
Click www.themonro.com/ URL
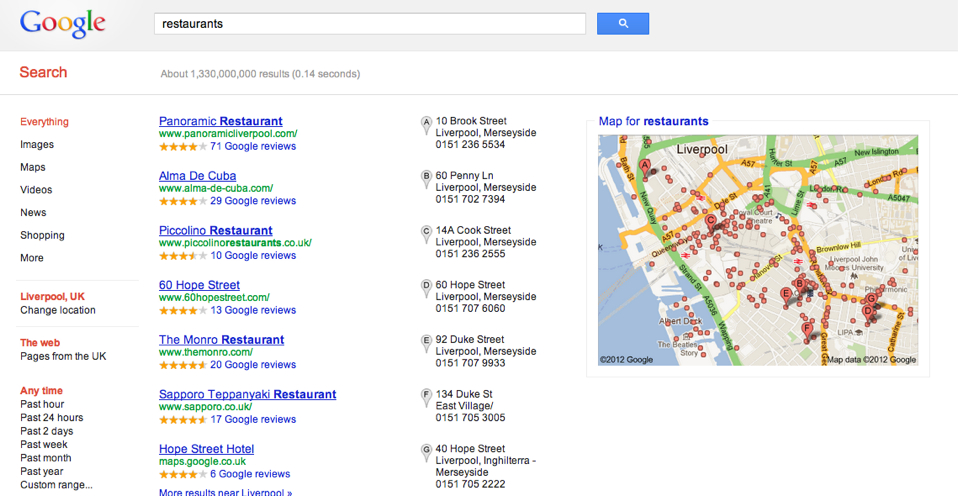point(206,352)
